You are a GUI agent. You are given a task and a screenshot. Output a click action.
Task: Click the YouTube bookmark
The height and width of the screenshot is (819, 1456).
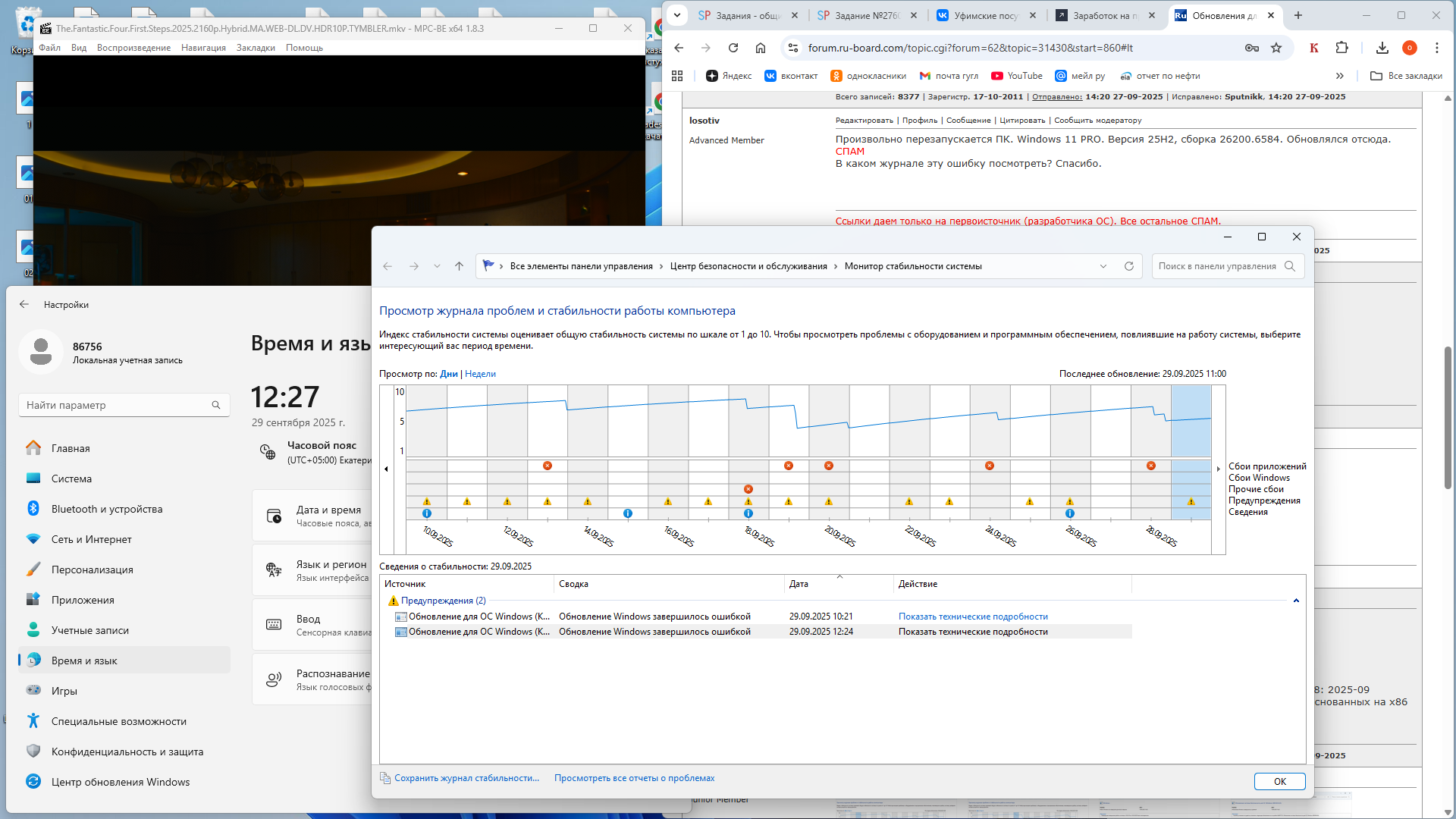click(x=1016, y=76)
